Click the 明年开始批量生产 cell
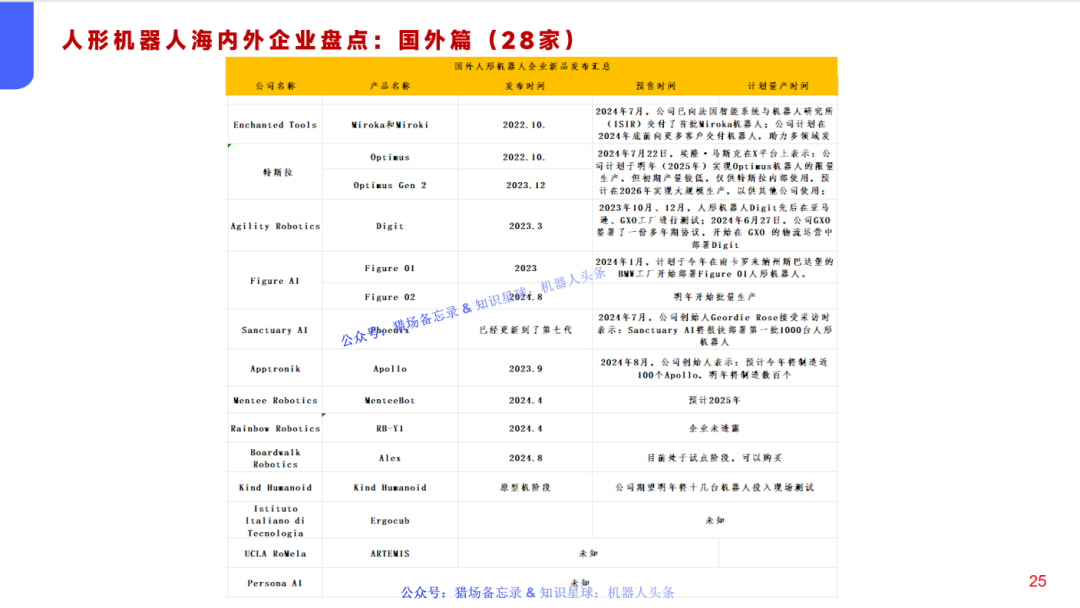1080x608 pixels. pyautogui.click(x=714, y=297)
